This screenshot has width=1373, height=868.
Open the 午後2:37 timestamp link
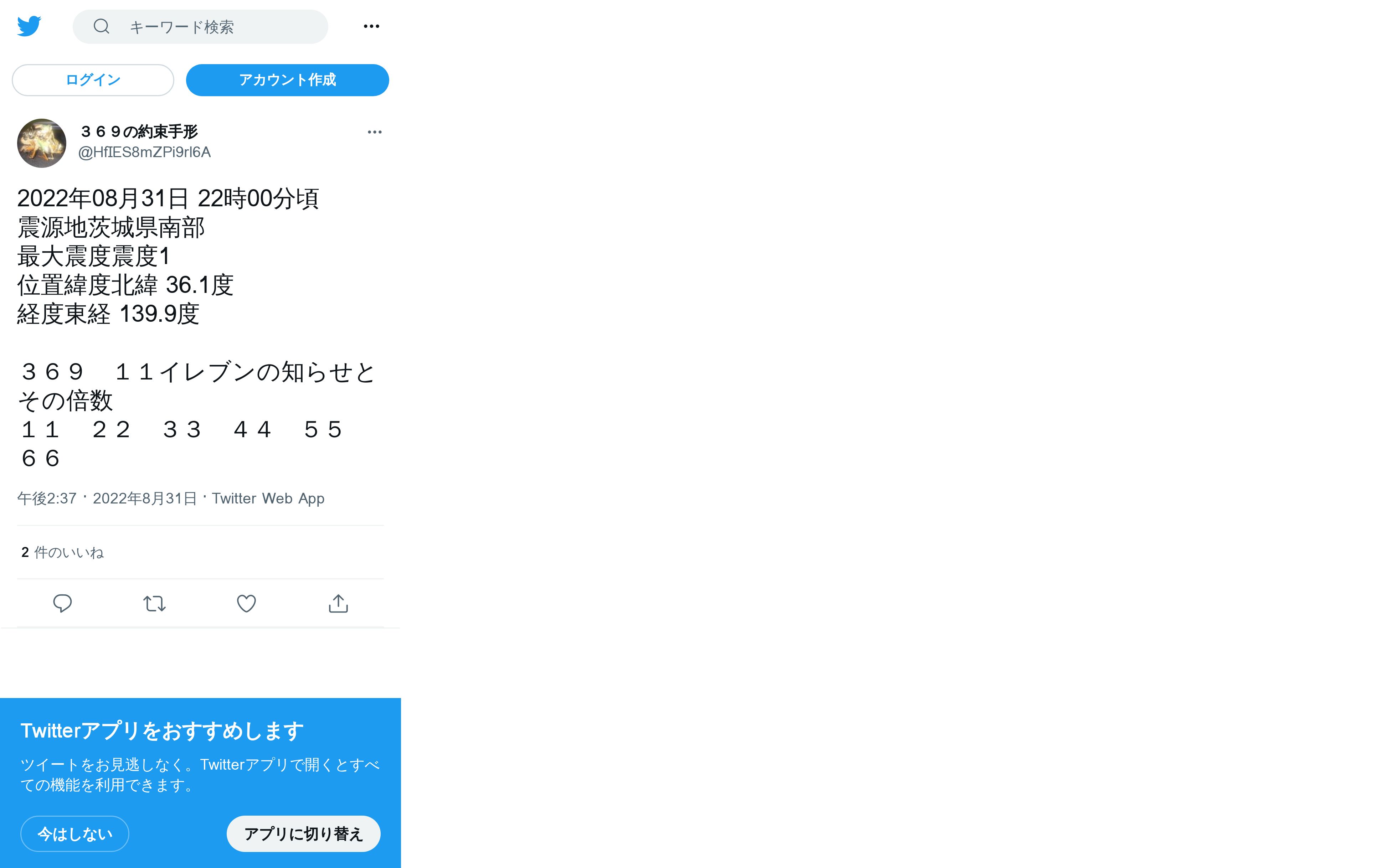[x=47, y=498]
